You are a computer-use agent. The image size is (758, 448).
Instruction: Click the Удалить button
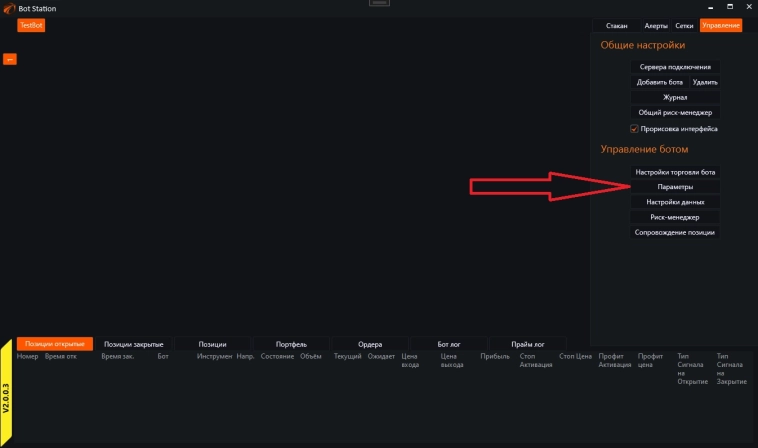tap(705, 82)
